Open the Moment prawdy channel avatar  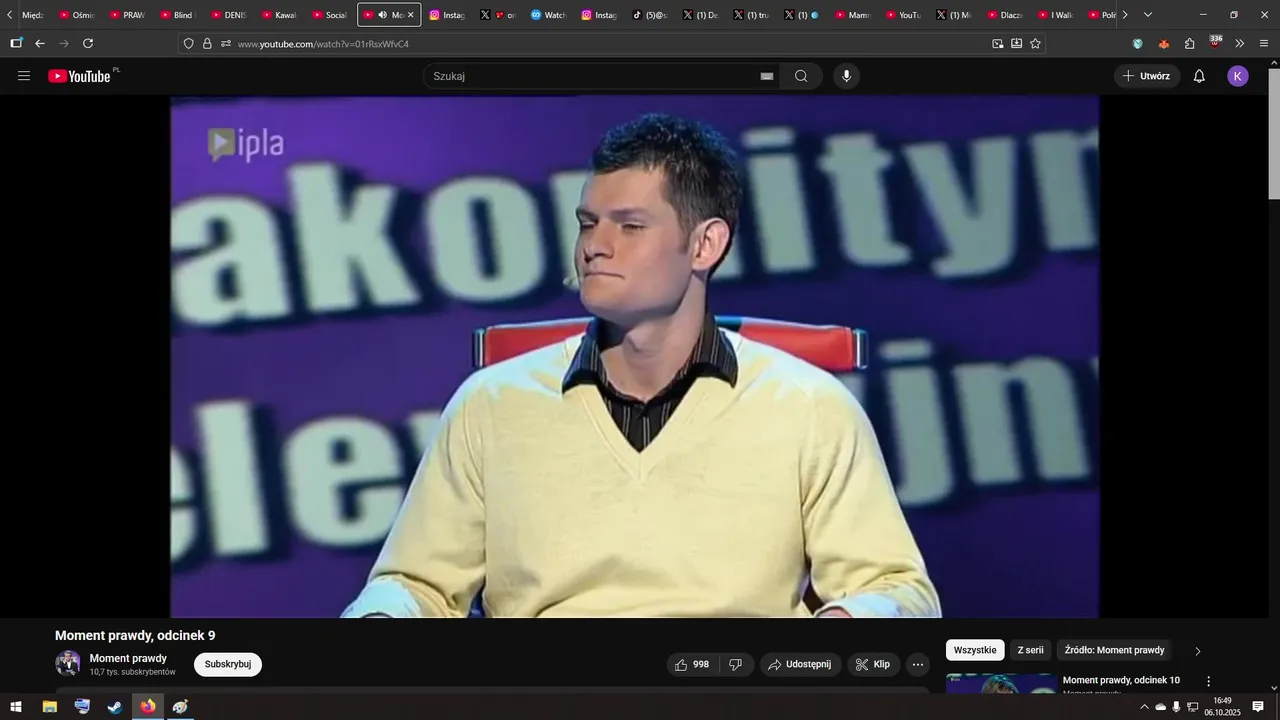(x=68, y=663)
